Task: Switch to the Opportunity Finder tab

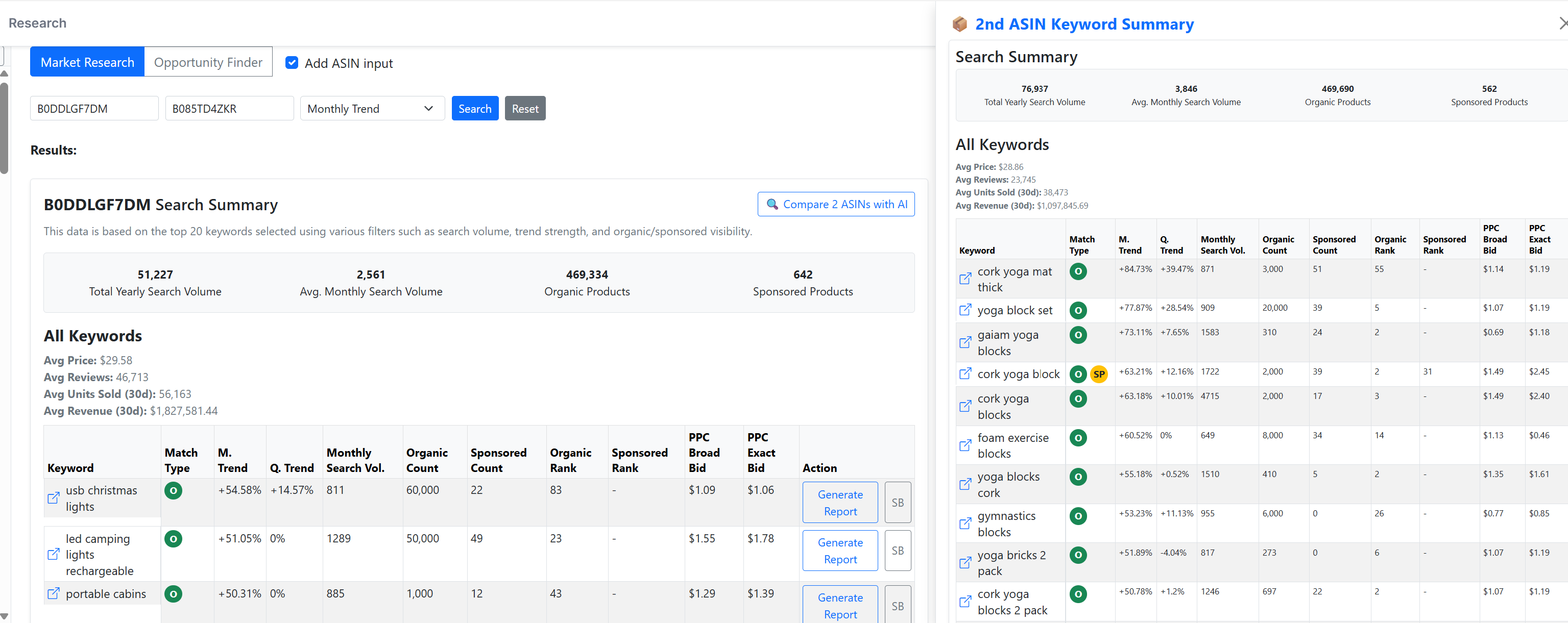Action: (208, 62)
